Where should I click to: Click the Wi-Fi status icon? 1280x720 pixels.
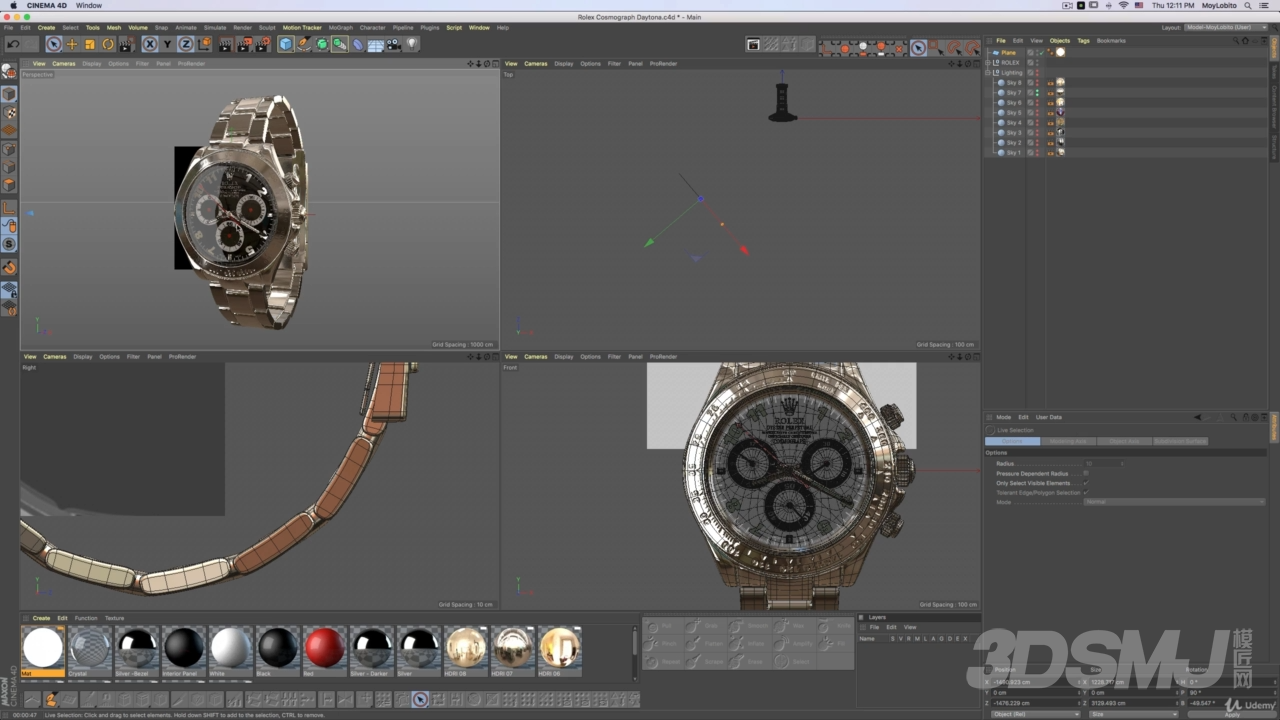coord(1123,6)
